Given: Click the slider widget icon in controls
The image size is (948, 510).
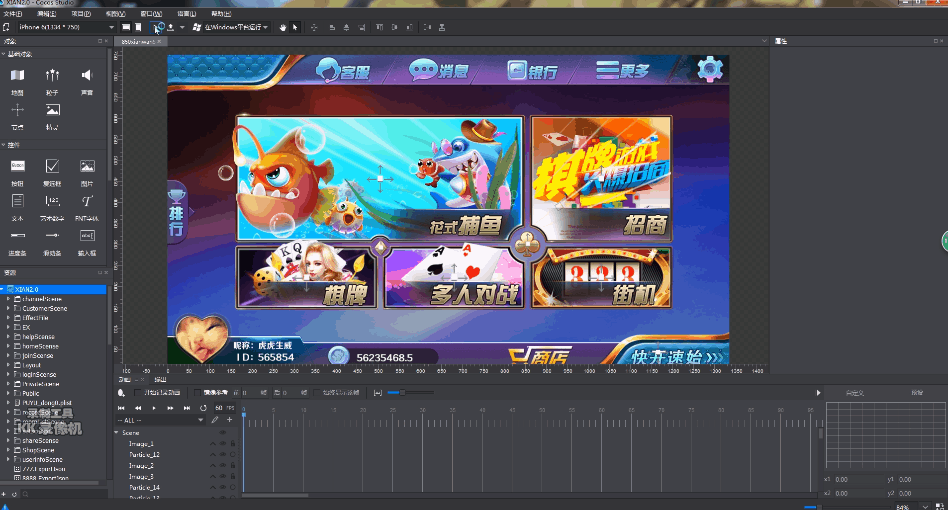Looking at the screenshot, I should tap(53, 236).
